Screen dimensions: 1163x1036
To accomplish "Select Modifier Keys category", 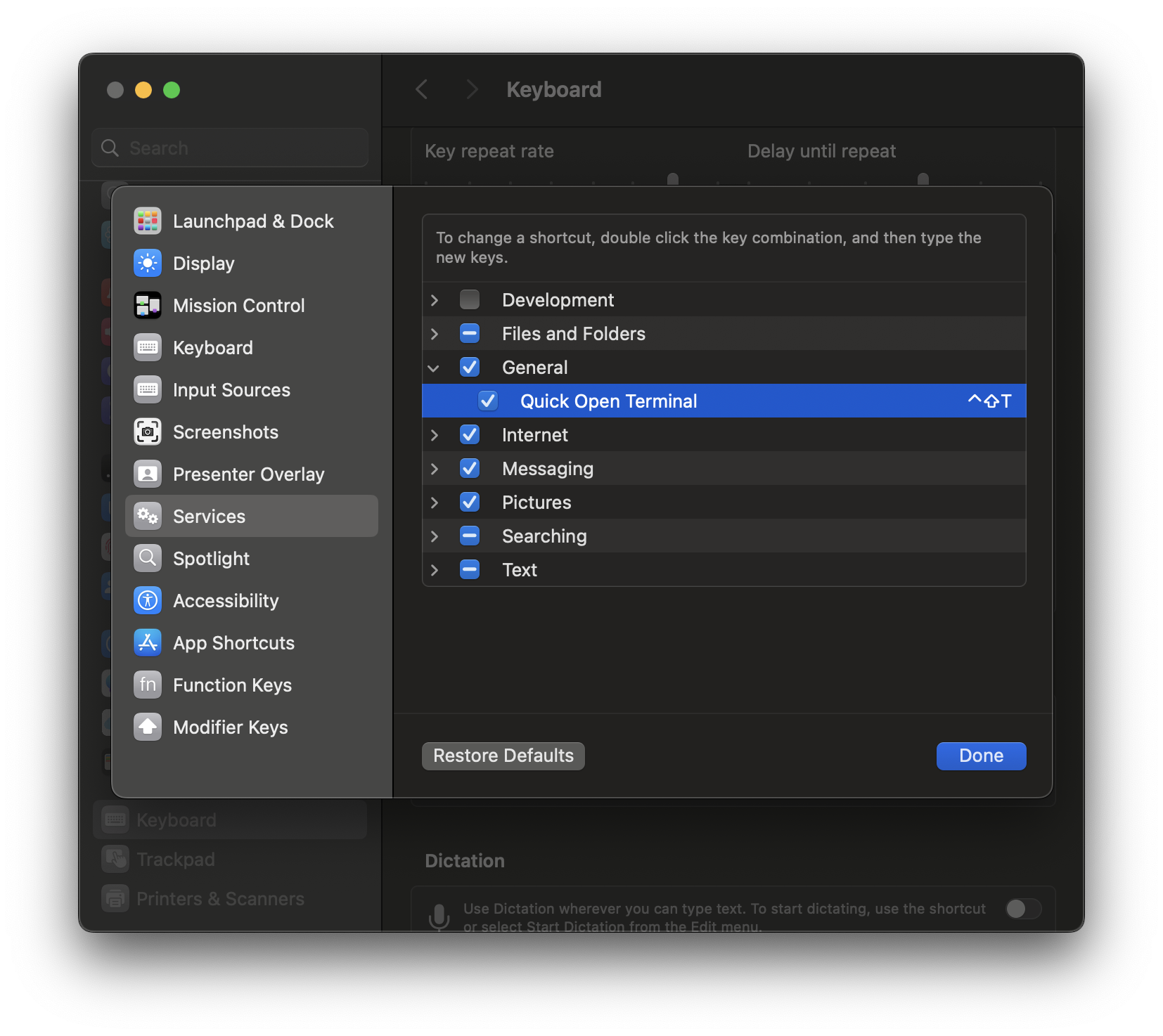I will coord(252,727).
